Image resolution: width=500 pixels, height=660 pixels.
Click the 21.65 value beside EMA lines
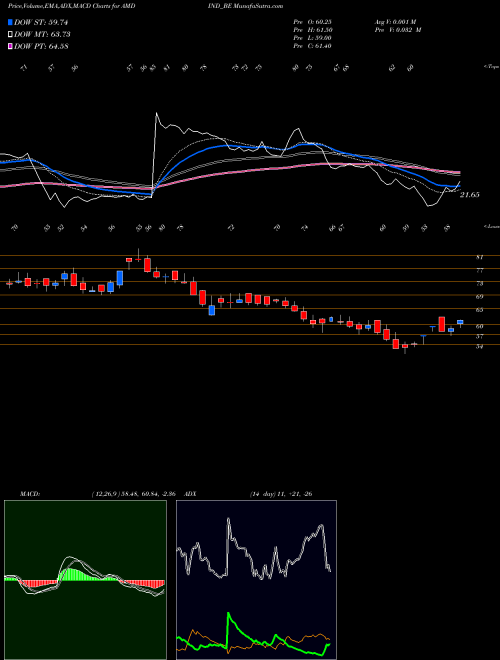(x=469, y=195)
